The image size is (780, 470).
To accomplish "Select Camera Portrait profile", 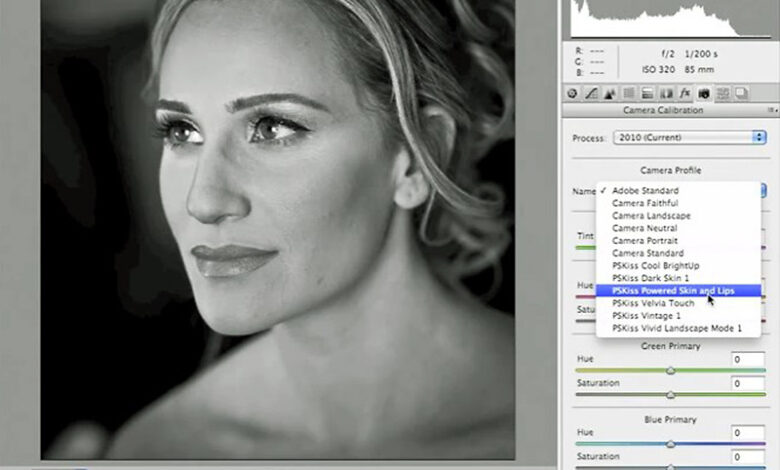I will [x=679, y=240].
